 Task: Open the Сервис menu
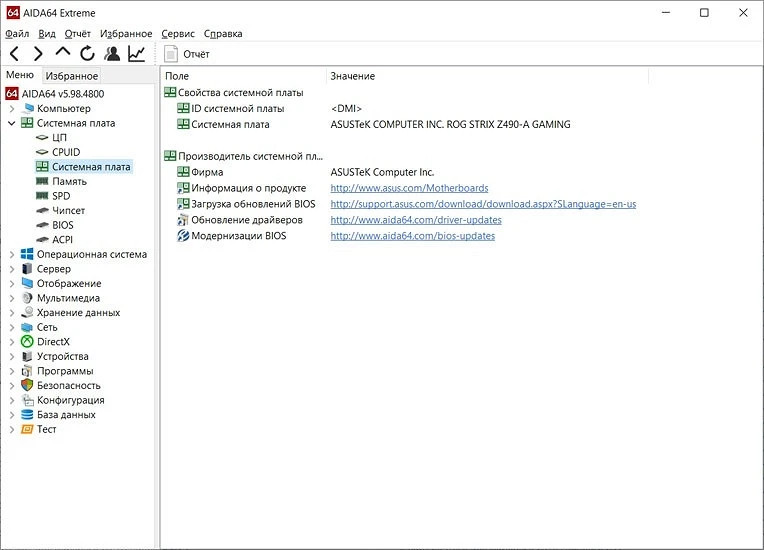178,33
